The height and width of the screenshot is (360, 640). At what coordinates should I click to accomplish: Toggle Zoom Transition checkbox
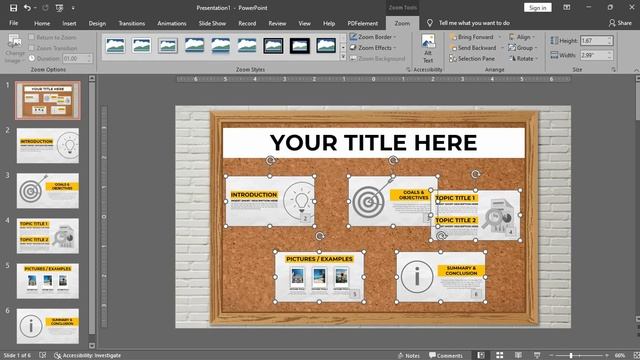click(31, 48)
